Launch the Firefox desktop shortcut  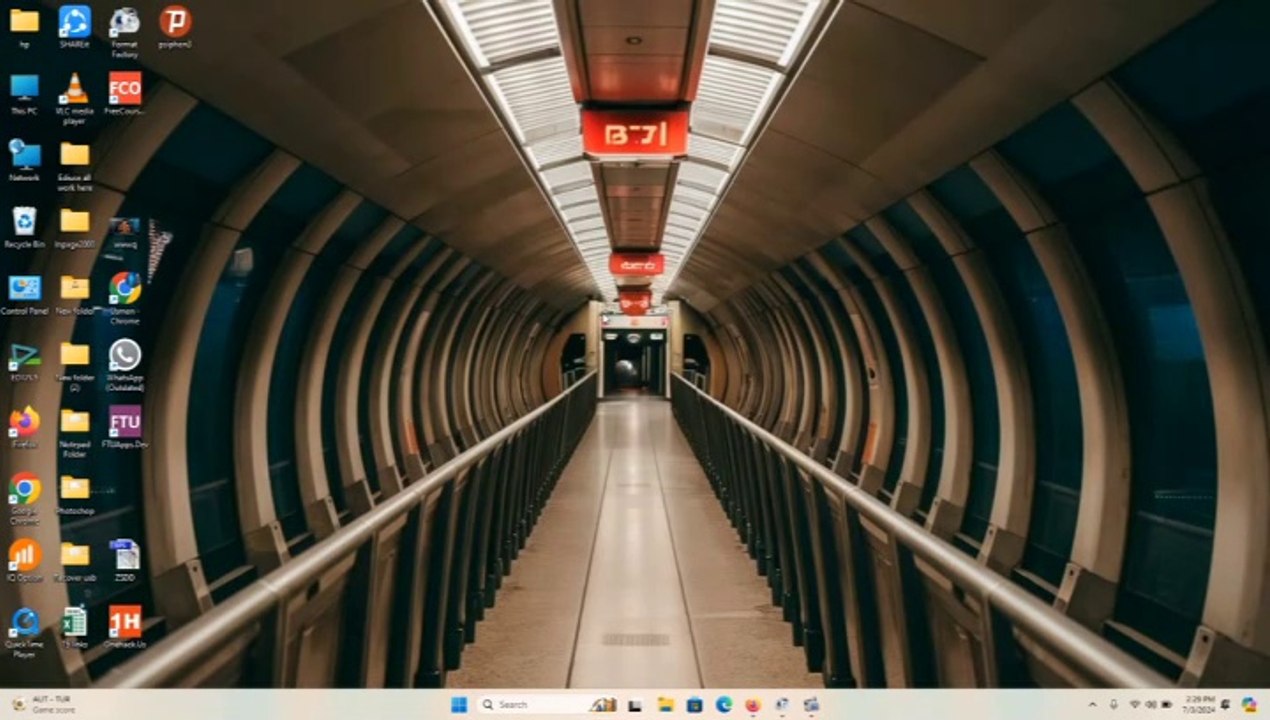coord(24,427)
